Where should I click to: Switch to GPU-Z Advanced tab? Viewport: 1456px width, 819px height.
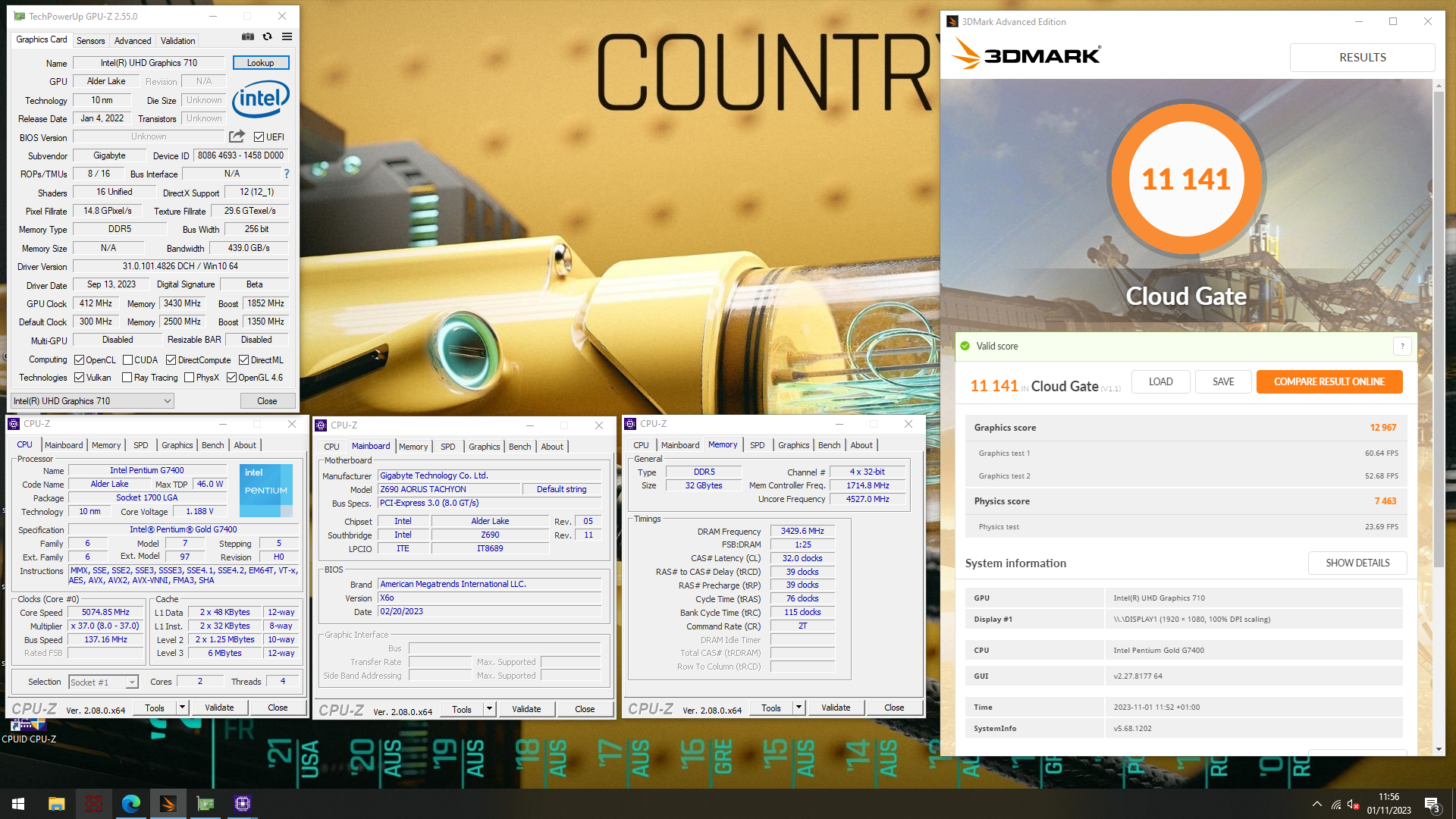(133, 40)
